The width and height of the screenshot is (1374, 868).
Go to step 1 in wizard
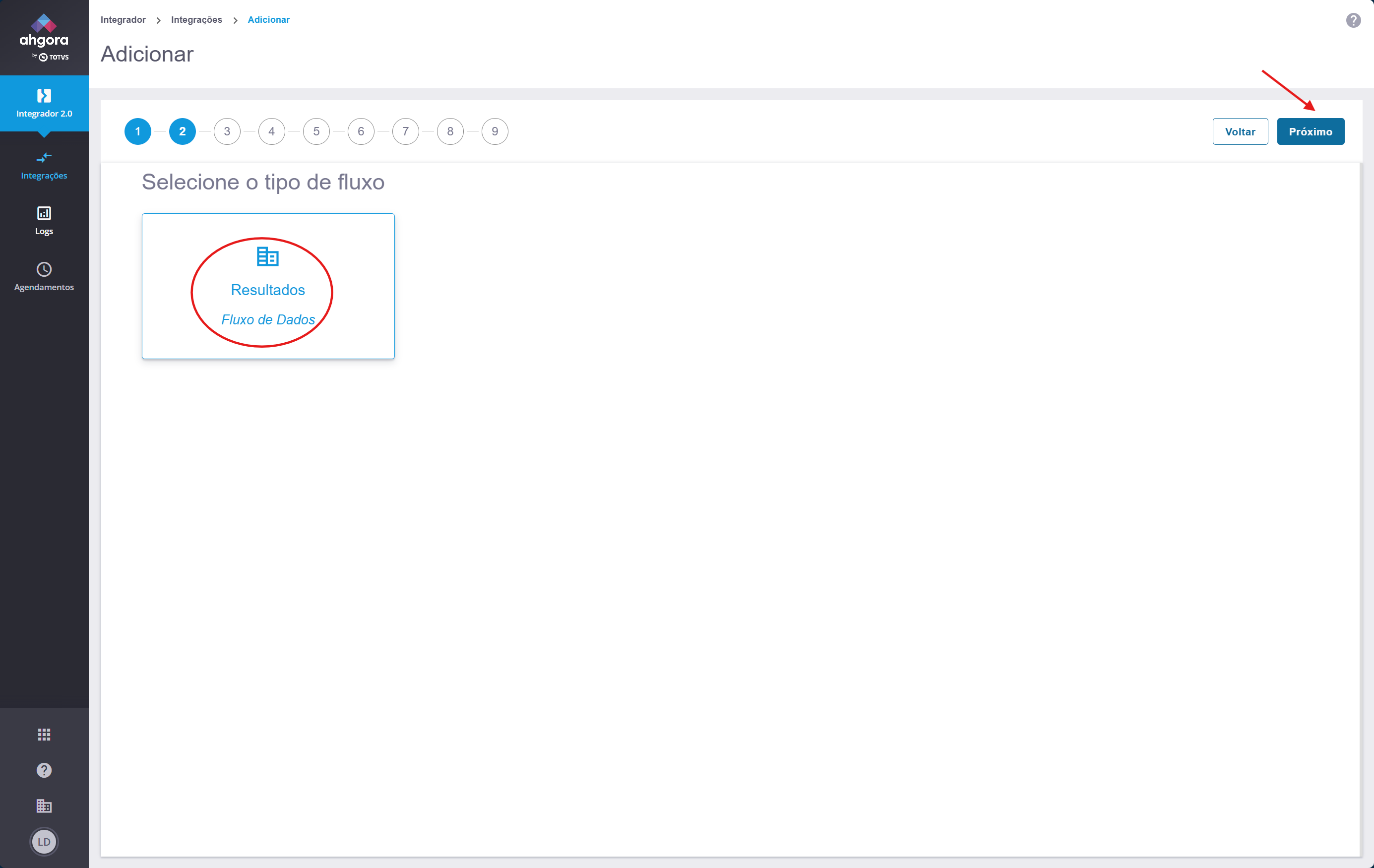point(137,132)
